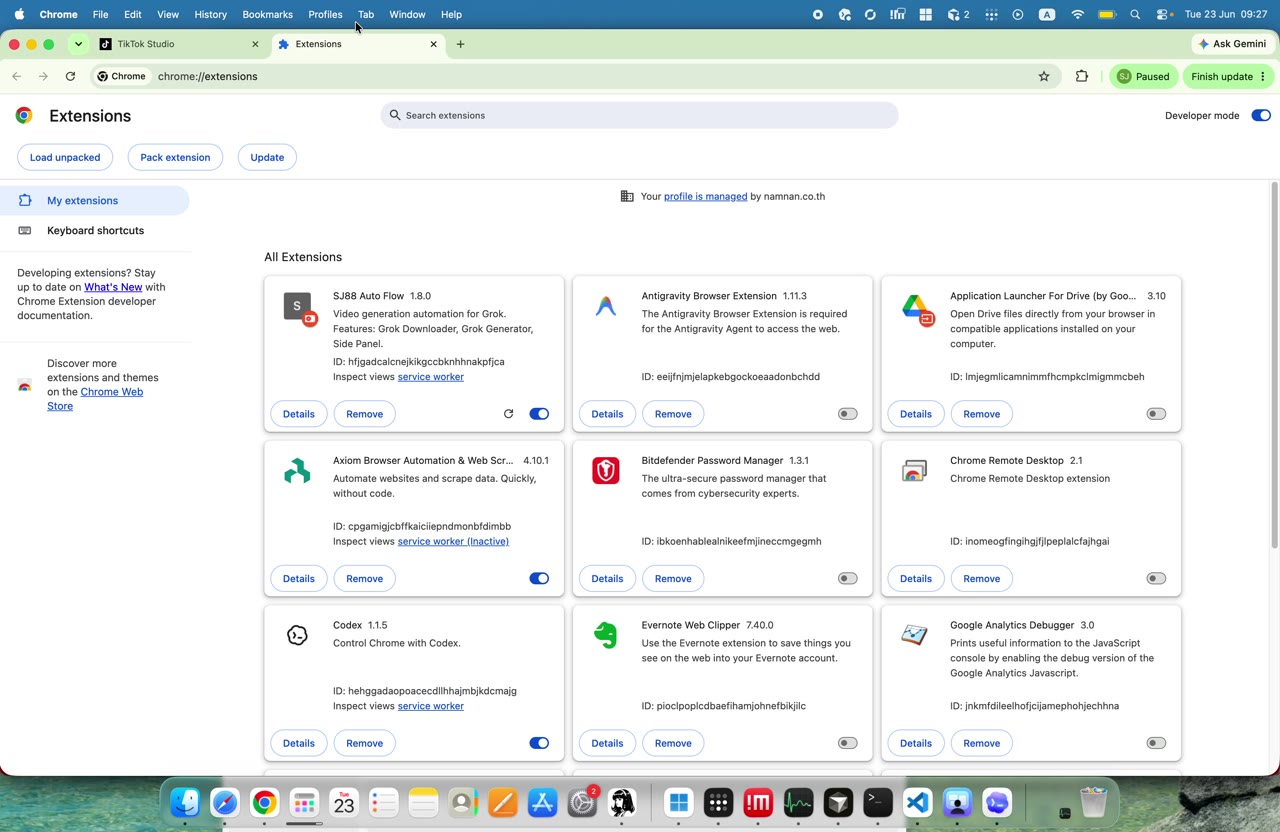The image size is (1280, 832).
Task: Switch to the TikTok Studio tab
Action: [180, 44]
